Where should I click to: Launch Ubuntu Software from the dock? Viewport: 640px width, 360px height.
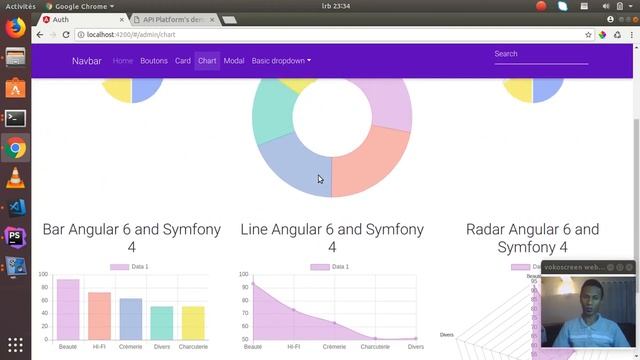16,88
